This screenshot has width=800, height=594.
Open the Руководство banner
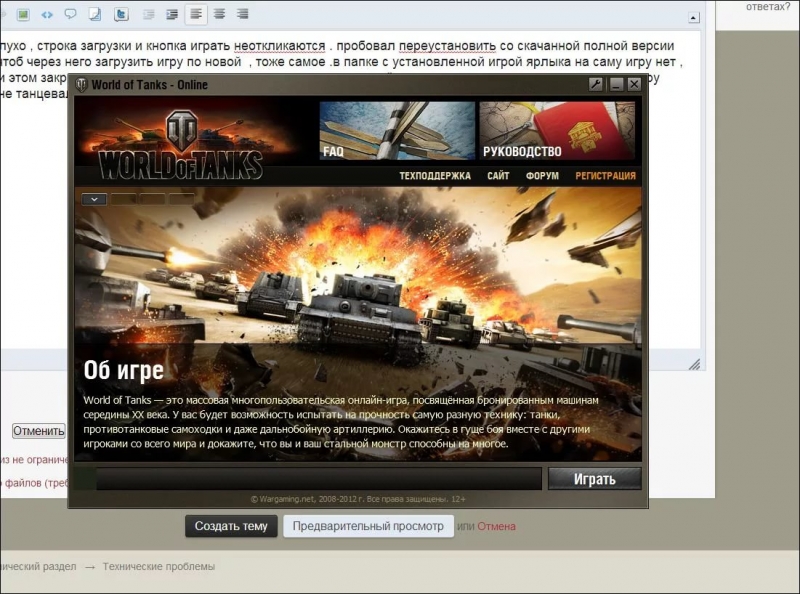click(557, 131)
